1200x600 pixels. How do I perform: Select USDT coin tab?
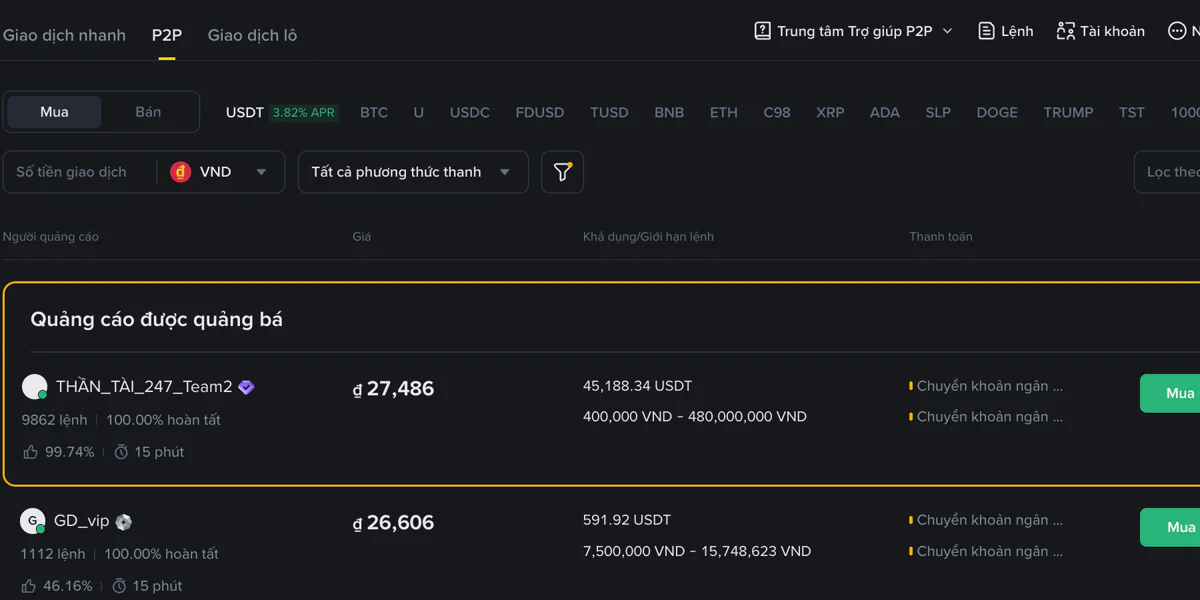(x=245, y=112)
